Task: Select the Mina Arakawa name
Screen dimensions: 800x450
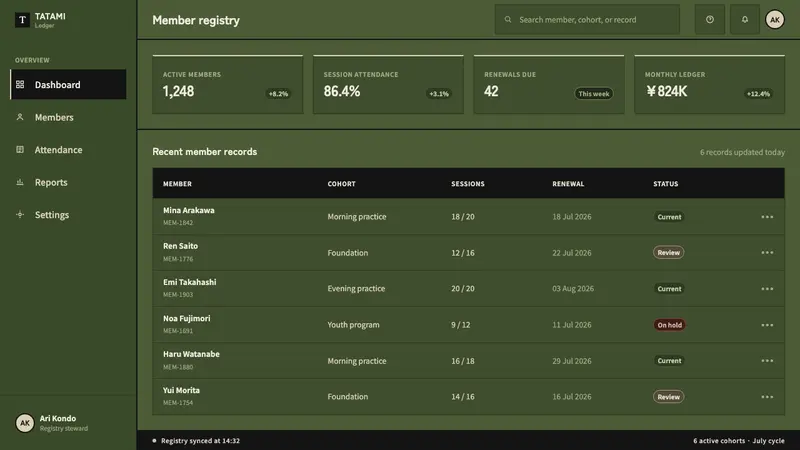Action: 189,210
